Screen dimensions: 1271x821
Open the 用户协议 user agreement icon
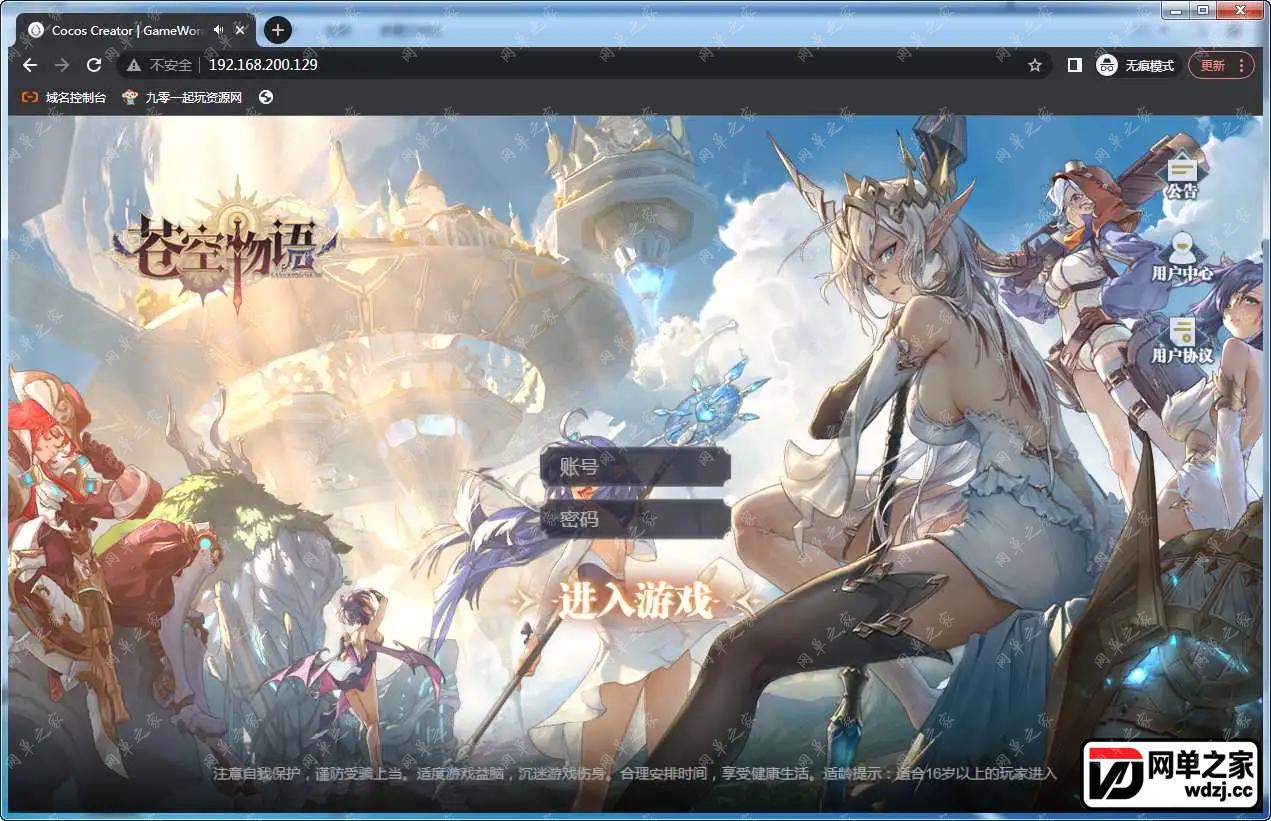1182,340
